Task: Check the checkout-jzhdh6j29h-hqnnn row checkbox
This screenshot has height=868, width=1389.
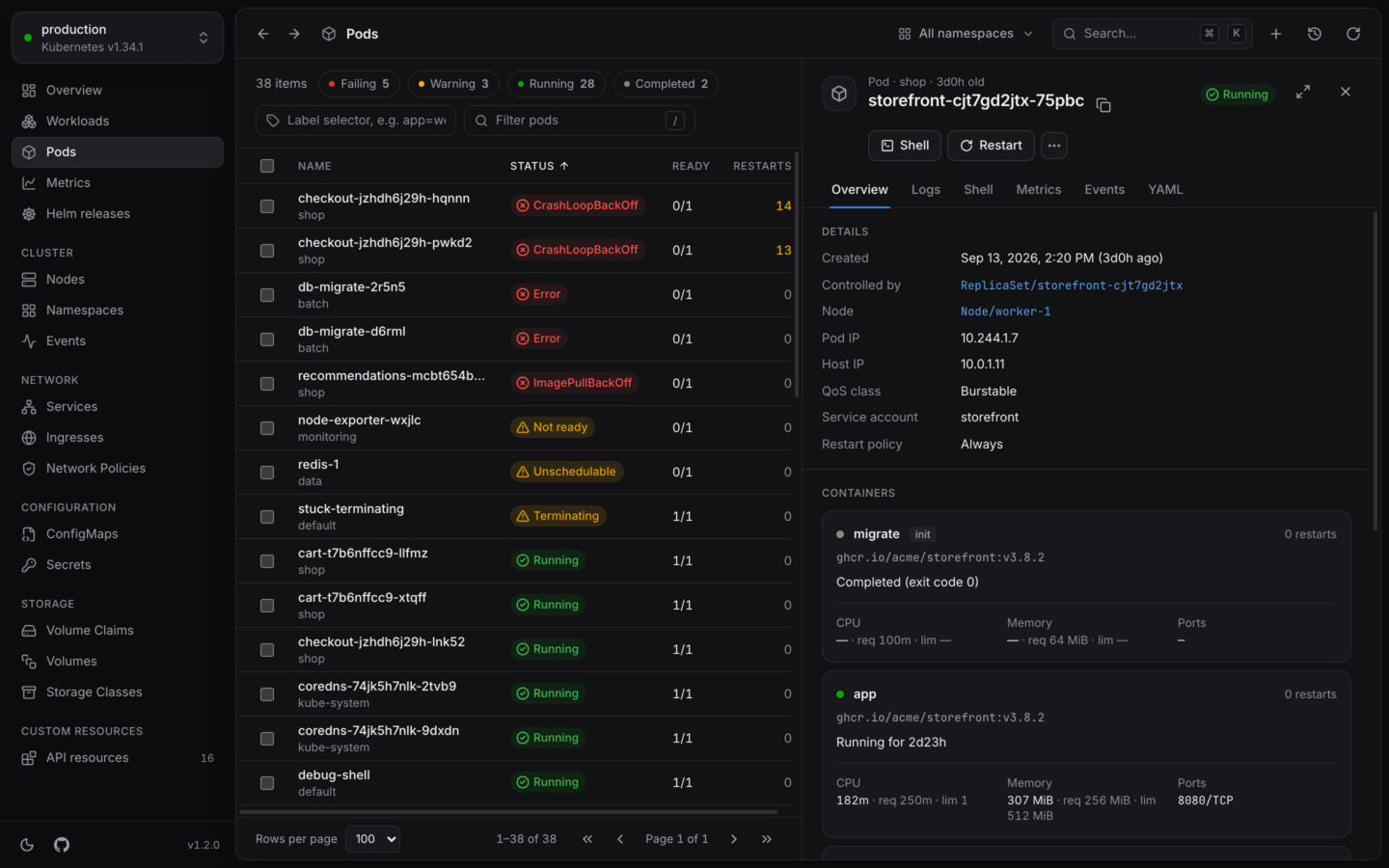Action: (x=267, y=206)
